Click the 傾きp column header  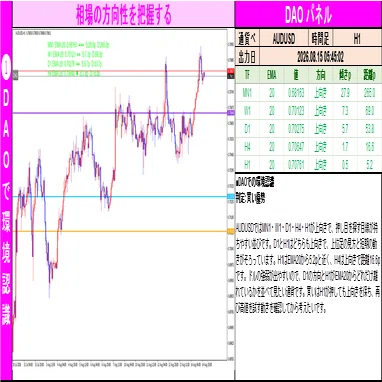point(345,74)
